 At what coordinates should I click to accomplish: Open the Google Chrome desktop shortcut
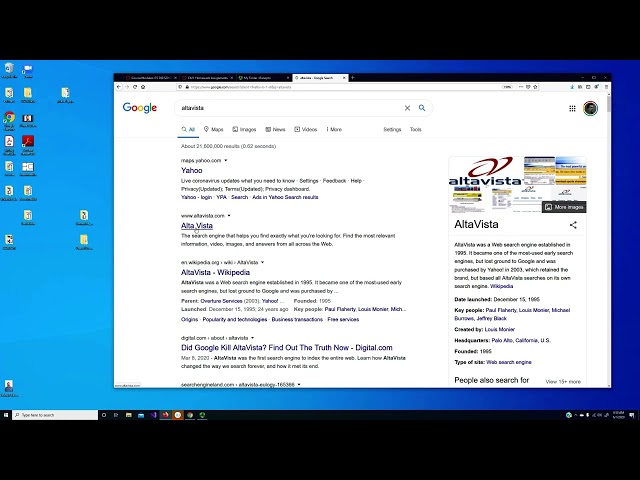click(9, 121)
